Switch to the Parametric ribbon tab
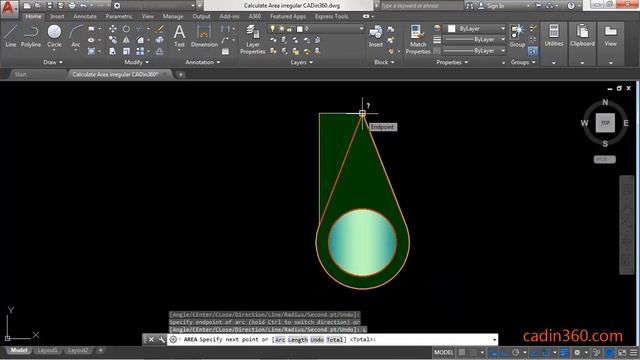 [119, 16]
